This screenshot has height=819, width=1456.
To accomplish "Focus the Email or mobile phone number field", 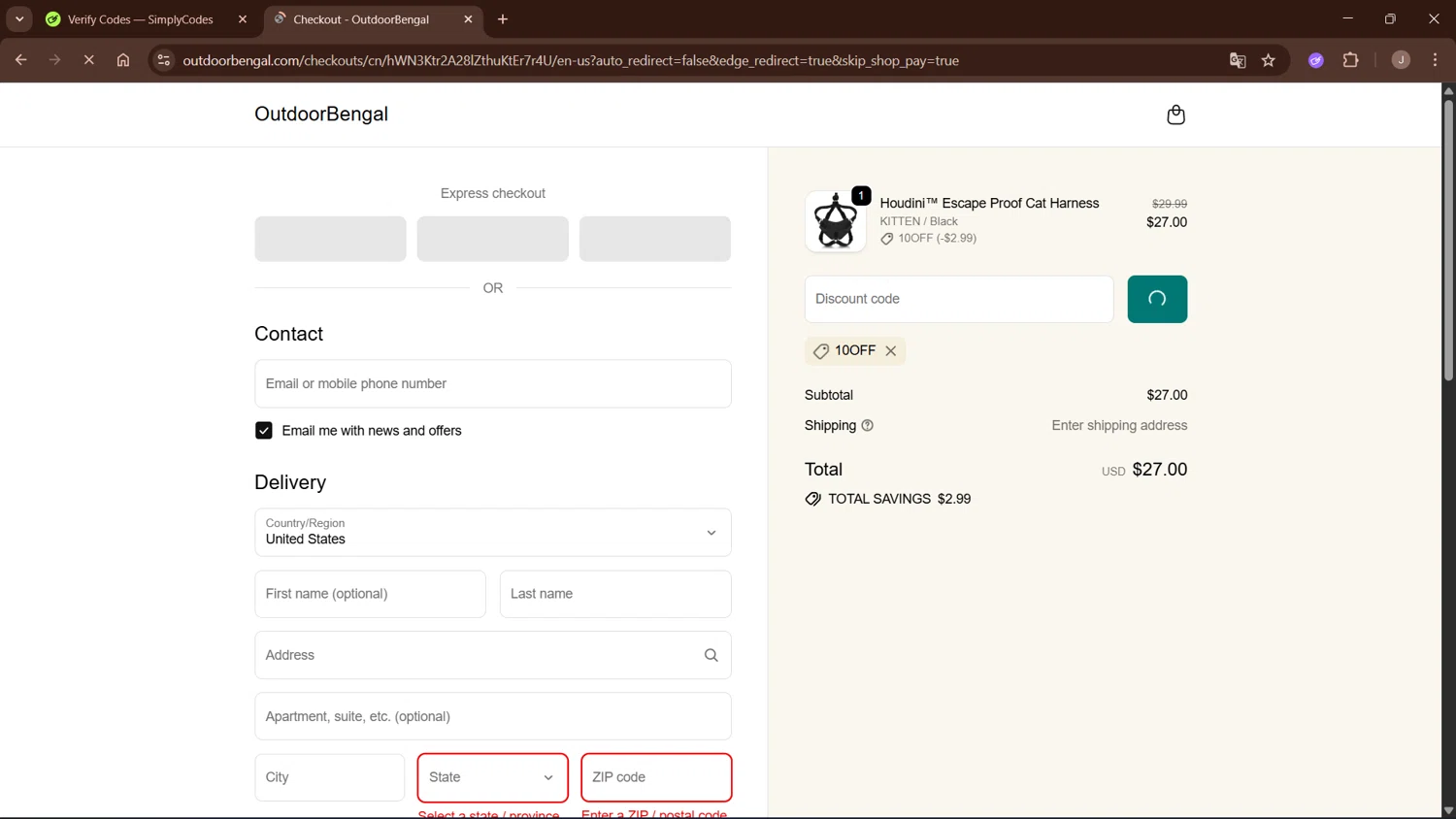I will [x=493, y=383].
